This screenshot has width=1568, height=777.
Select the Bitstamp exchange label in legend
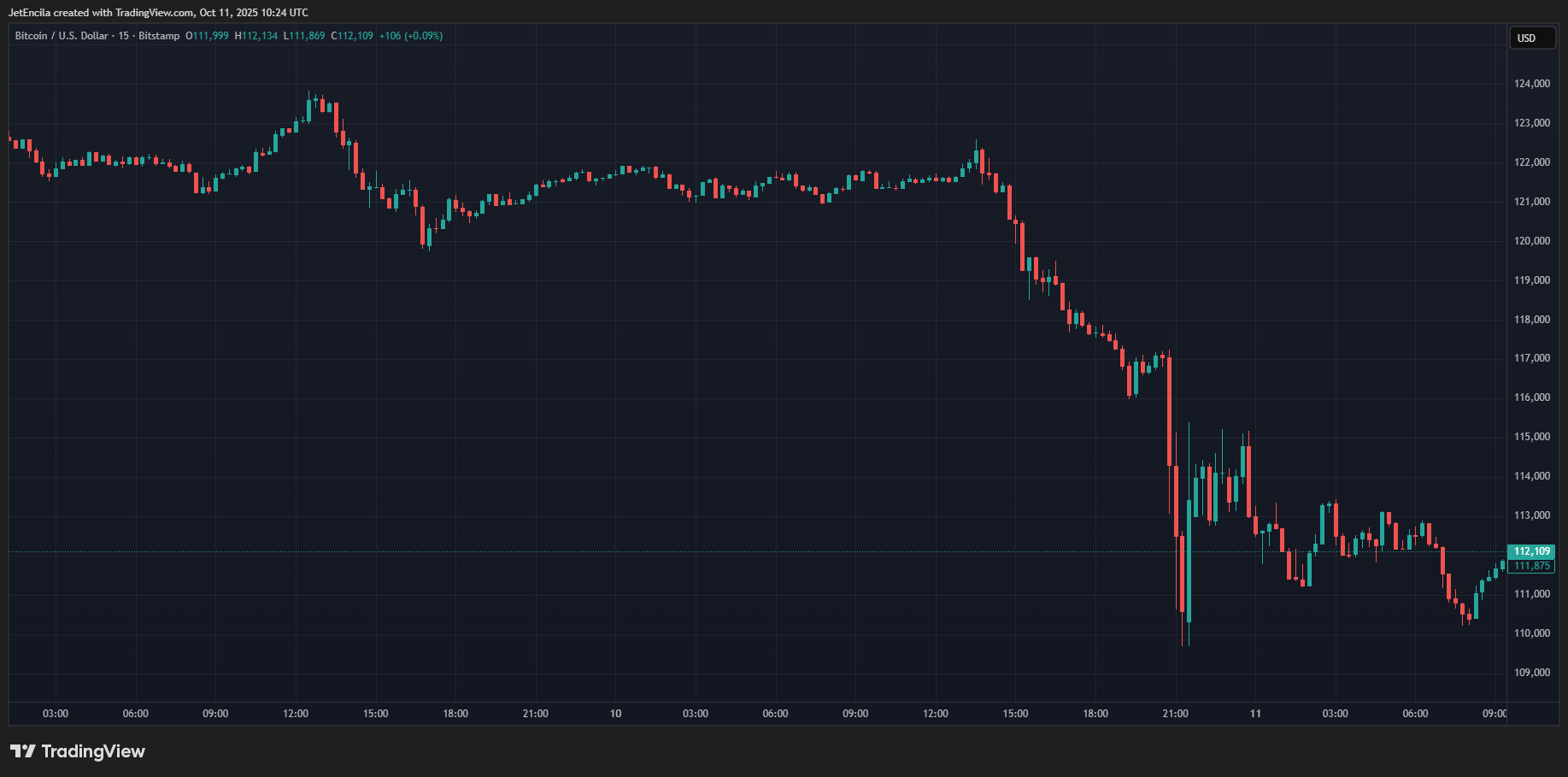point(159,36)
